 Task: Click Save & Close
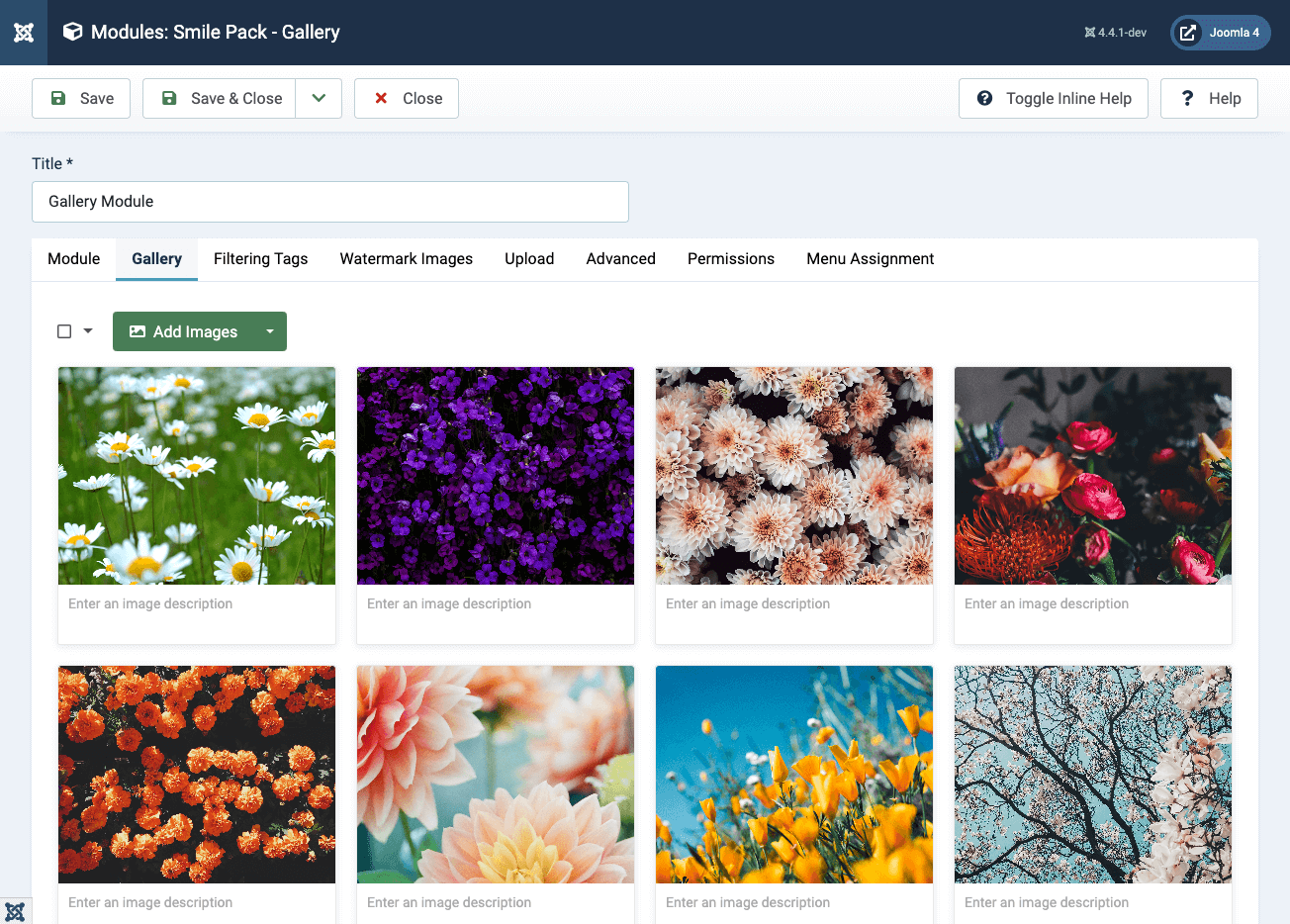click(x=220, y=98)
